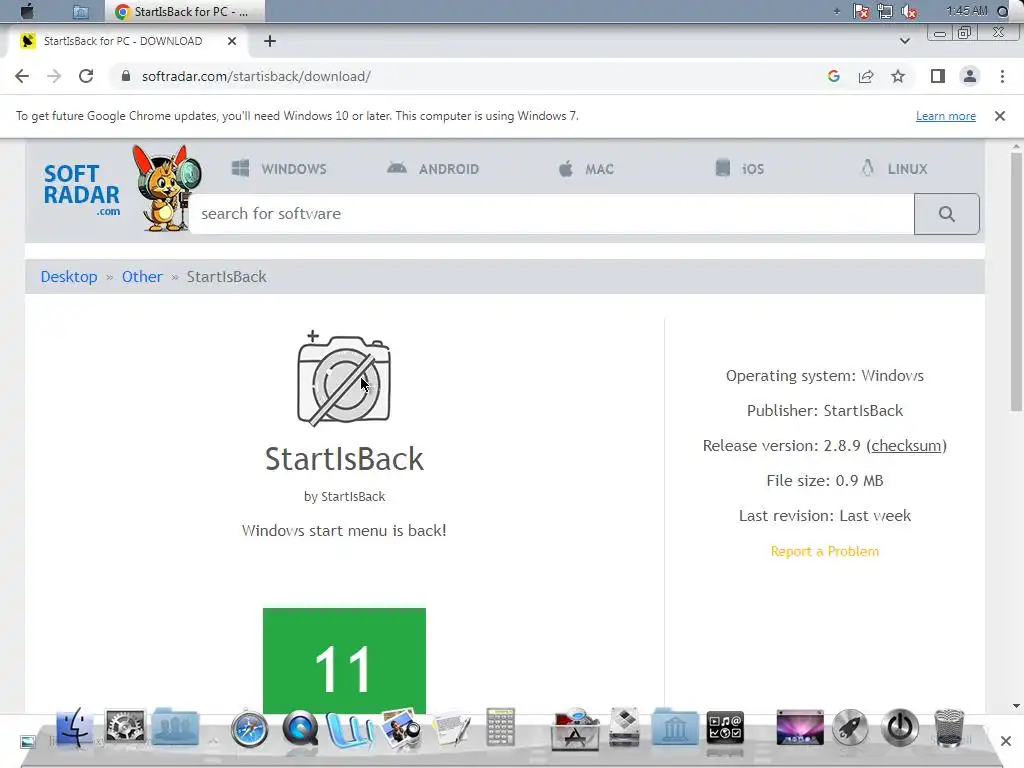Image resolution: width=1024 pixels, height=768 pixels.
Task: Share this page via share icon
Action: point(866,76)
